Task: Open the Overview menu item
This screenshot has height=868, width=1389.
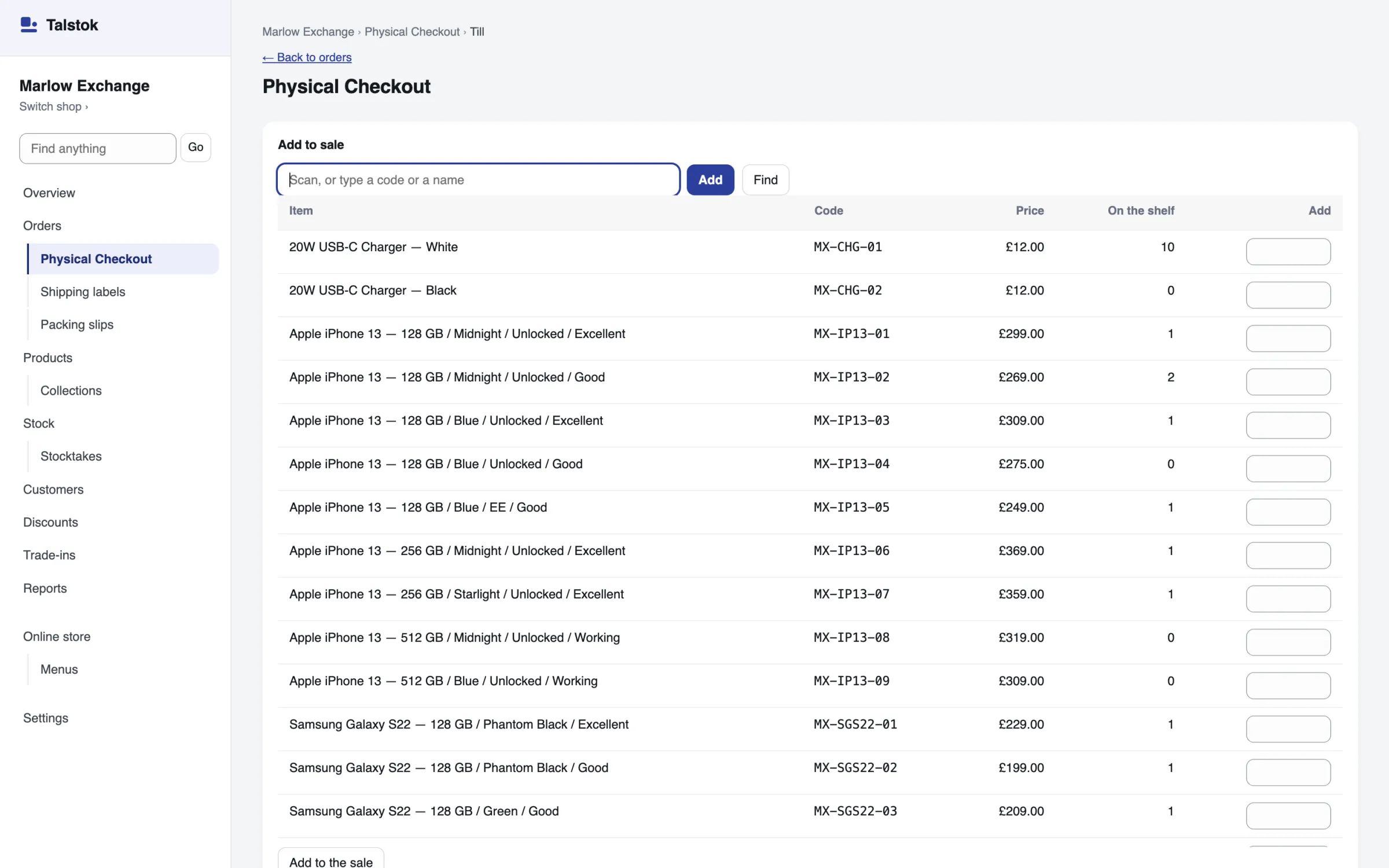Action: coord(49,193)
